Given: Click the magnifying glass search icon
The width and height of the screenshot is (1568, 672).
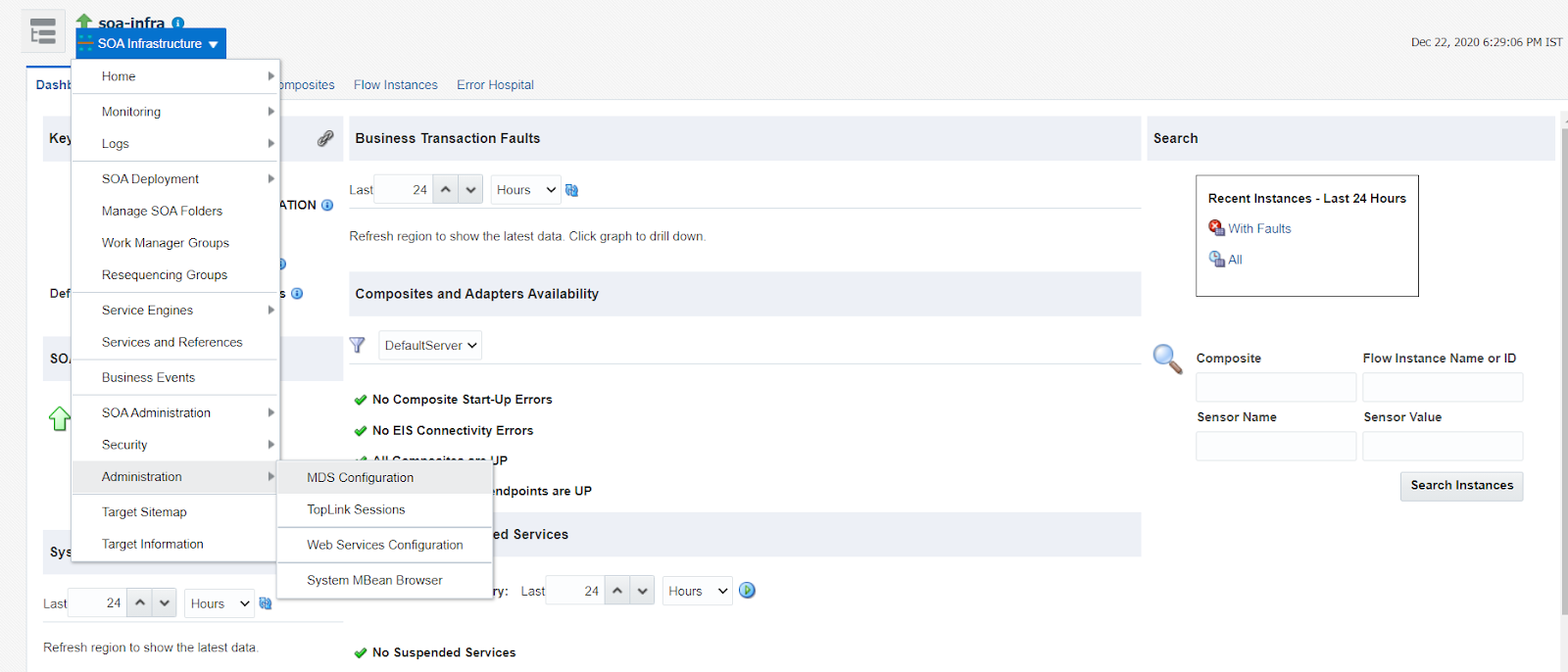Looking at the screenshot, I should point(1166,359).
